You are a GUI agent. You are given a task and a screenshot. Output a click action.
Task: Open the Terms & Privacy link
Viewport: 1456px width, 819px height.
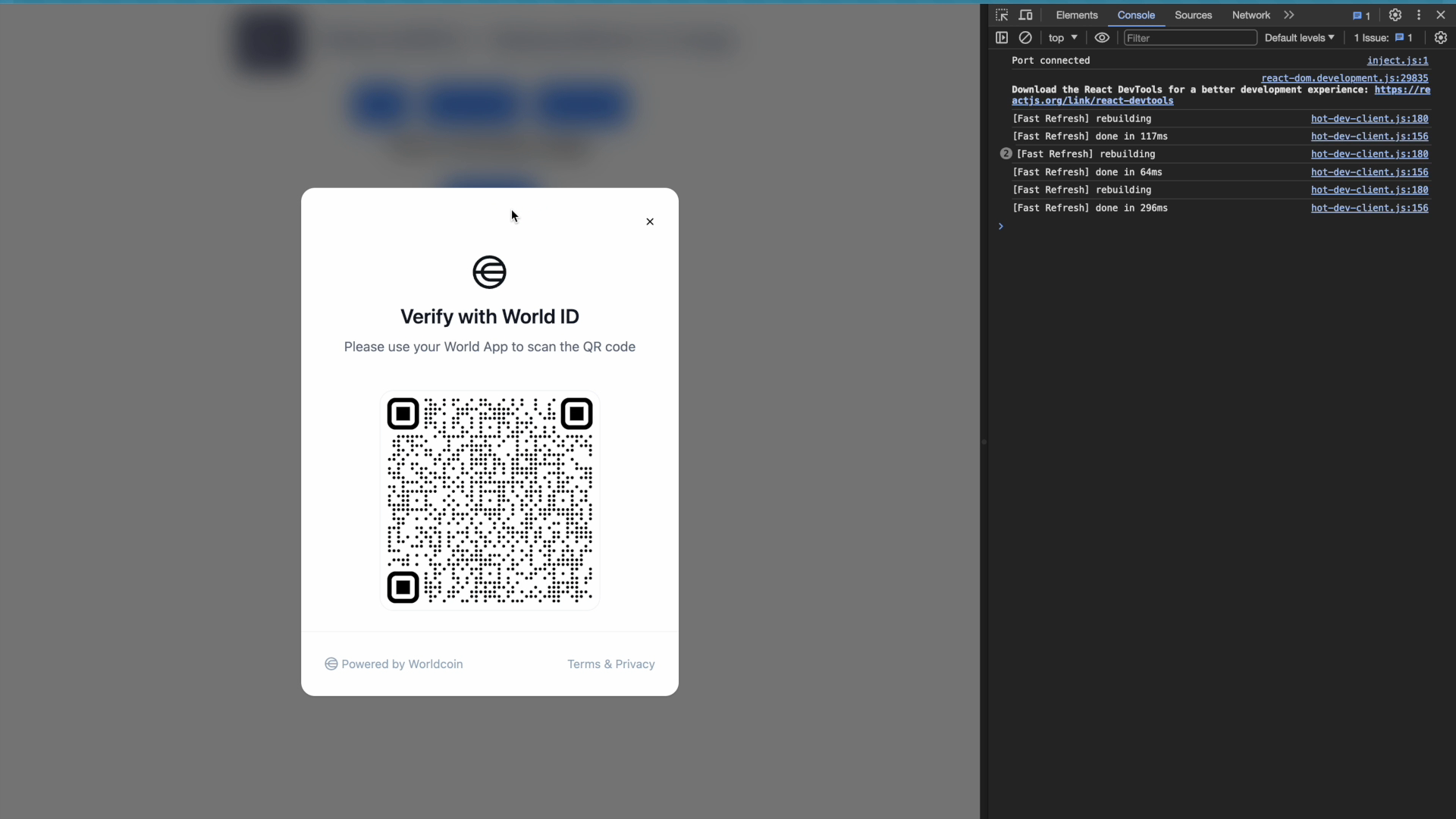click(611, 664)
